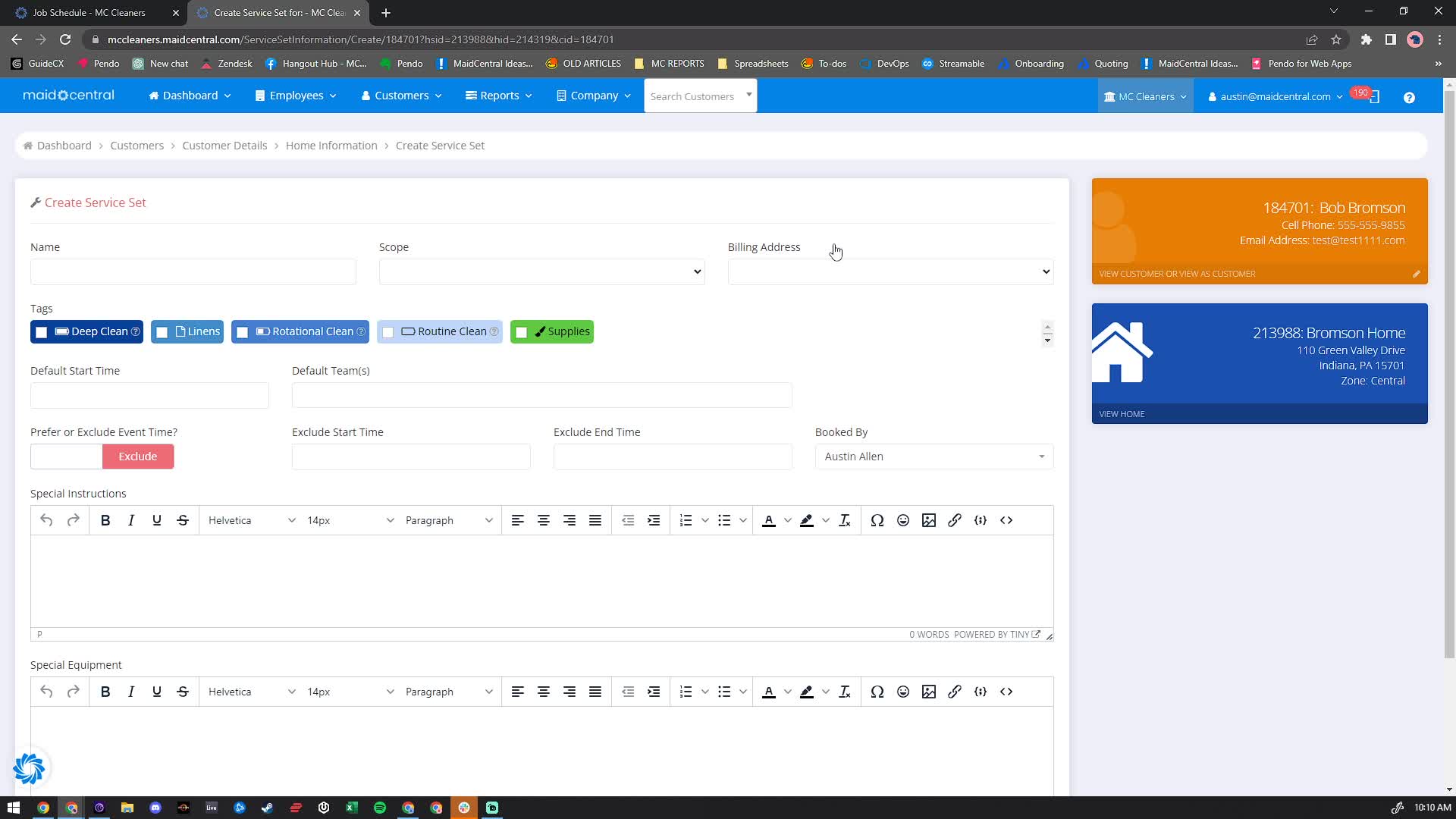Screen dimensions: 1456x819
Task: Toggle the Prefer/Exclude event time switch
Action: tap(102, 457)
